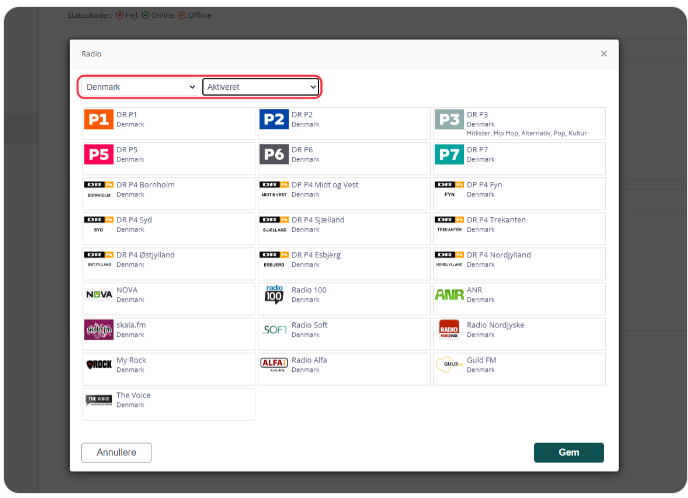Click the "My Rock" station name
The image size is (688, 498).
coord(131,360)
